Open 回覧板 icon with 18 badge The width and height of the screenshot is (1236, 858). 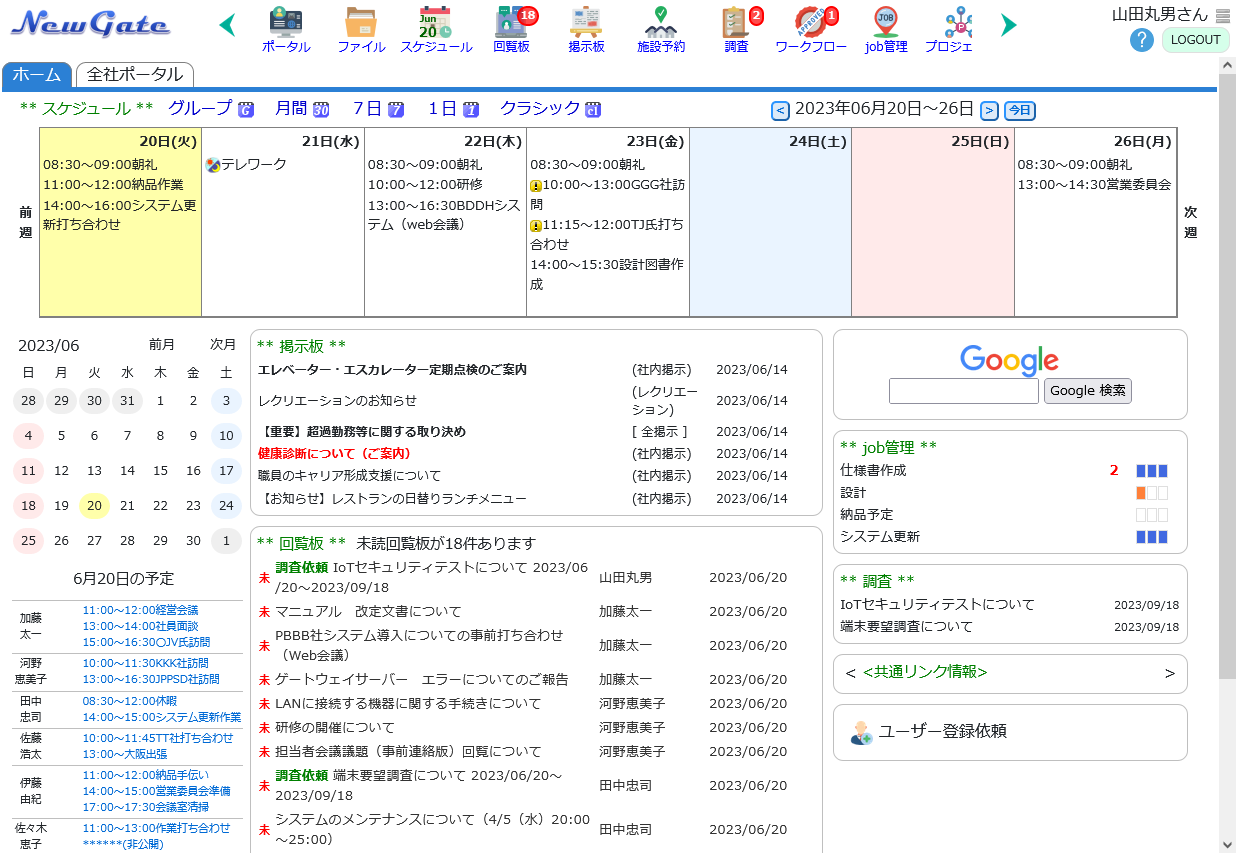click(511, 23)
